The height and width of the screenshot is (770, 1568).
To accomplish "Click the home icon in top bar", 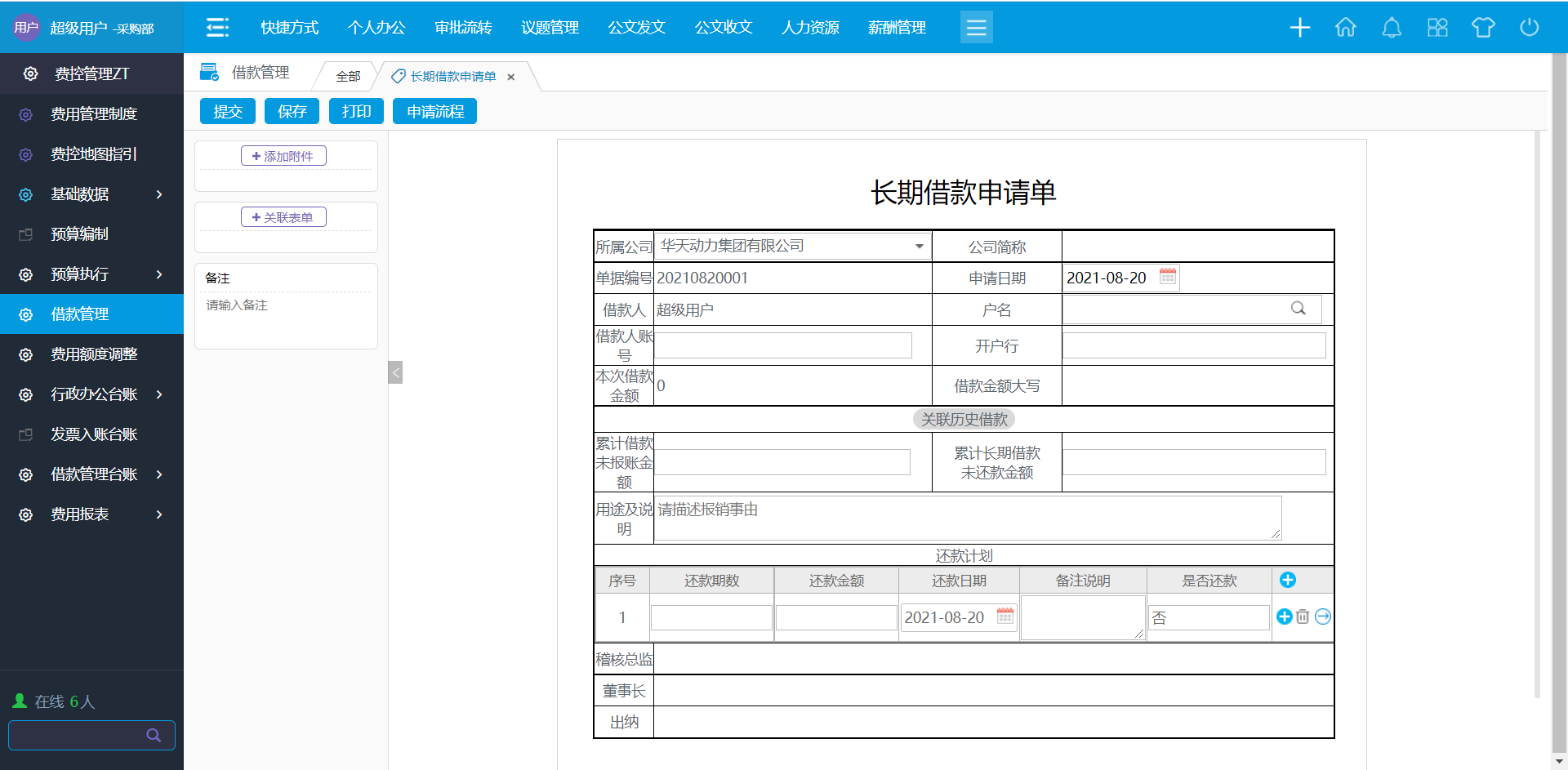I will [x=1345, y=28].
